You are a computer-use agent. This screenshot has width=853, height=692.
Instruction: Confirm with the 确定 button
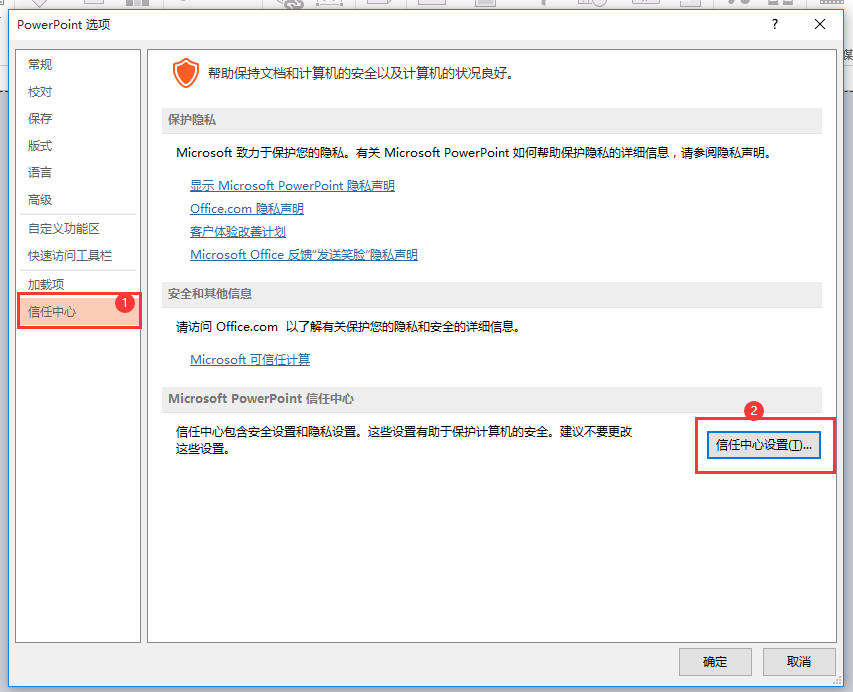click(715, 662)
